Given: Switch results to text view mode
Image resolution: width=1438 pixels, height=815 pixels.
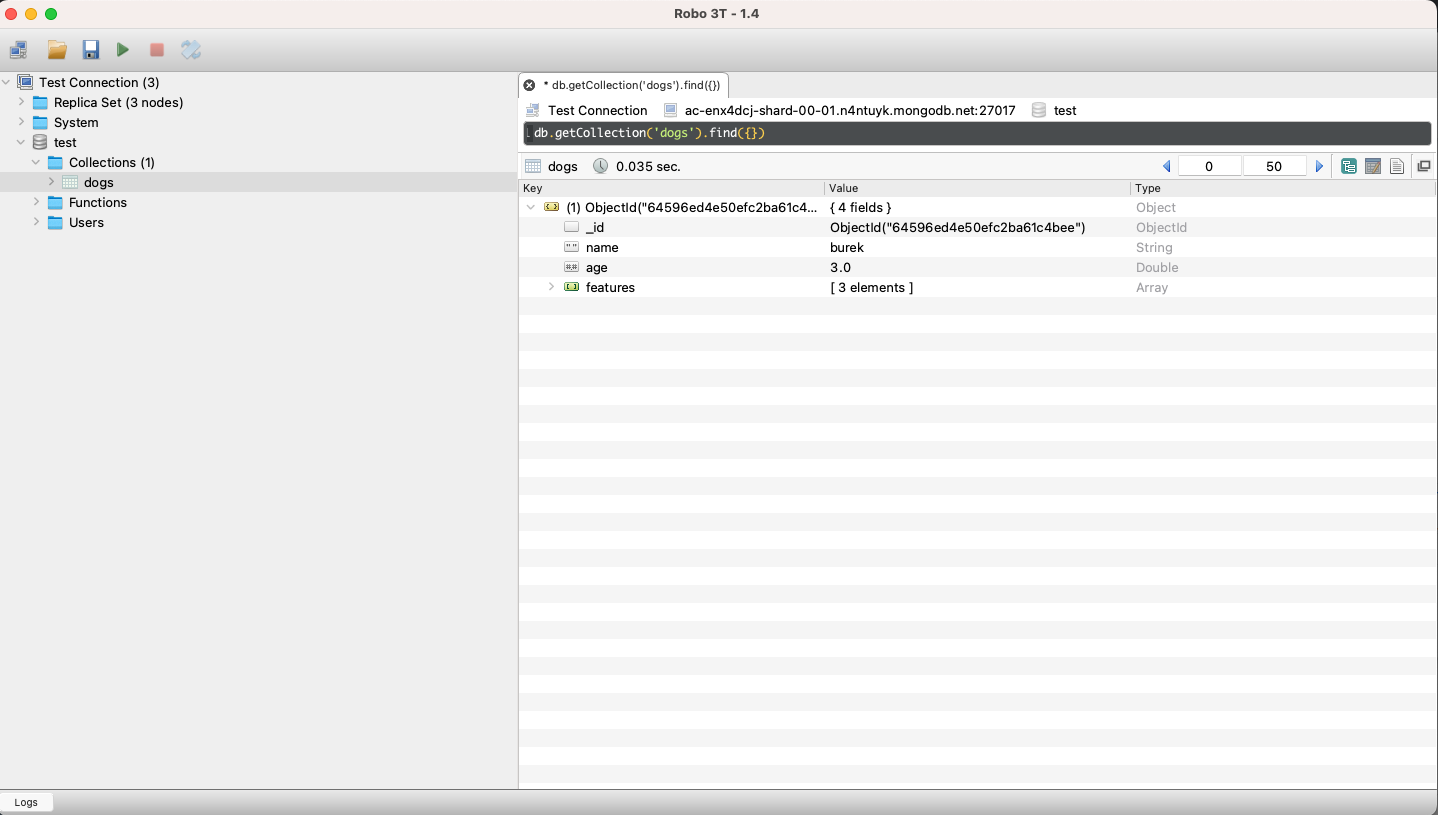Looking at the screenshot, I should [x=1397, y=166].
